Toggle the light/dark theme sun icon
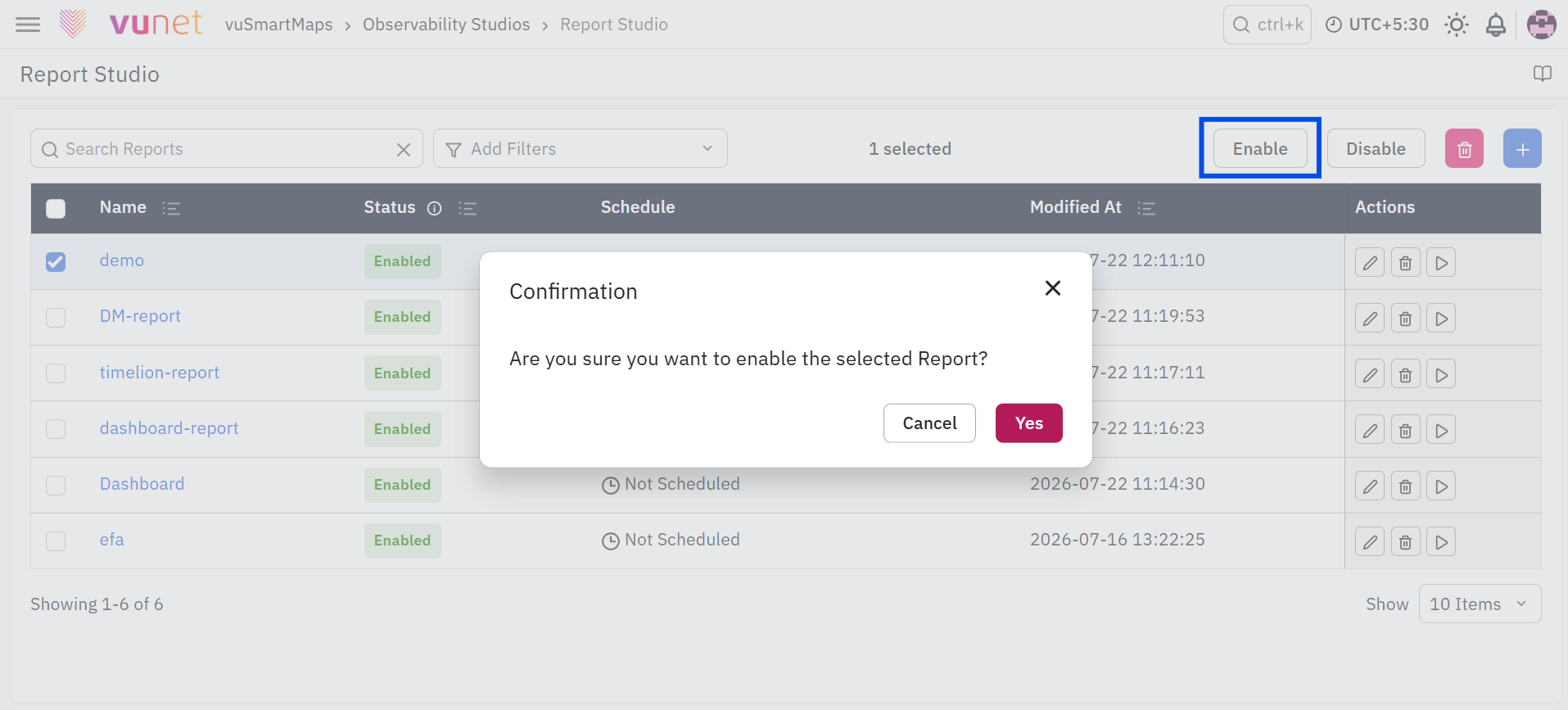Viewport: 1568px width, 710px height. 1457,25
